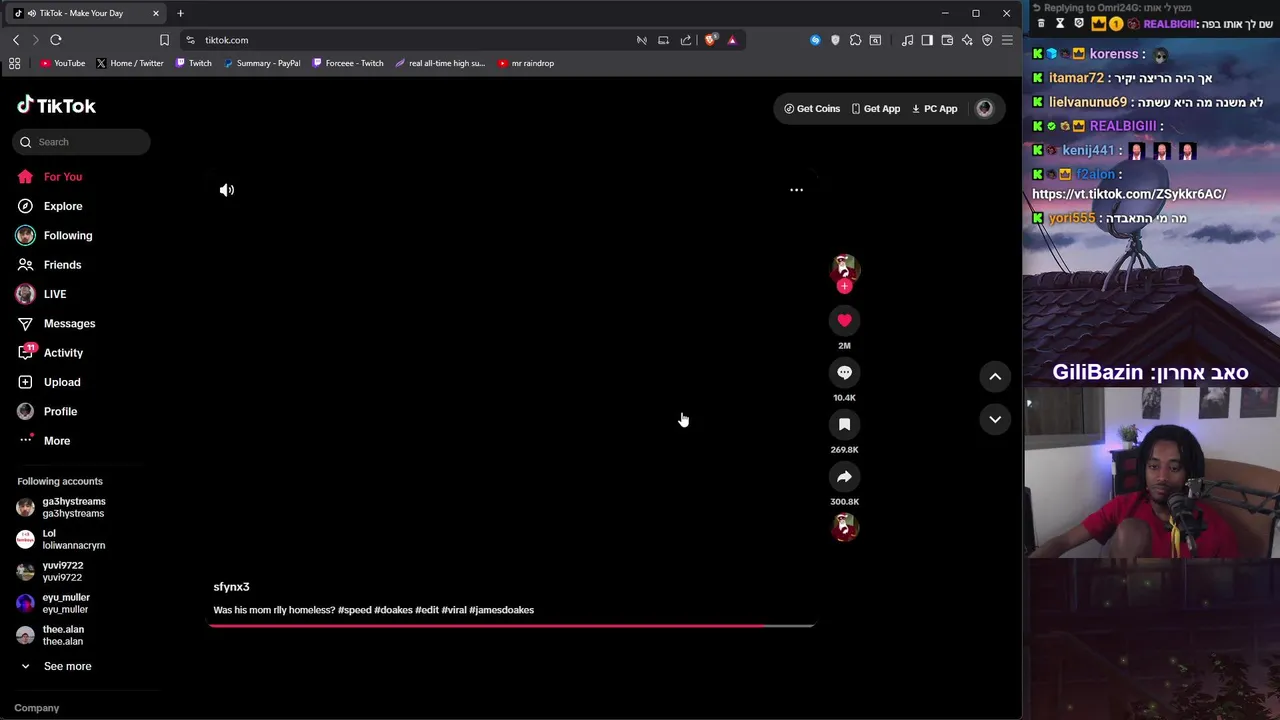The image size is (1280, 720).
Task: Click the TikTok search field
Action: 82,142
